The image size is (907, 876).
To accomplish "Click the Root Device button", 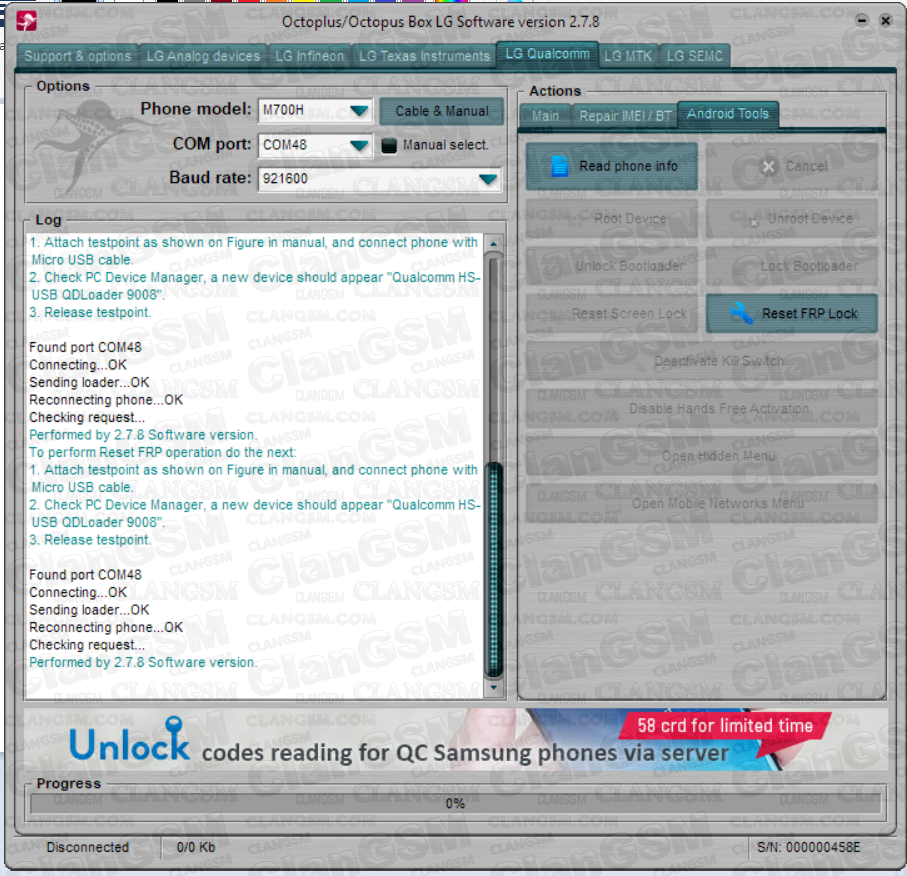I will (x=611, y=219).
